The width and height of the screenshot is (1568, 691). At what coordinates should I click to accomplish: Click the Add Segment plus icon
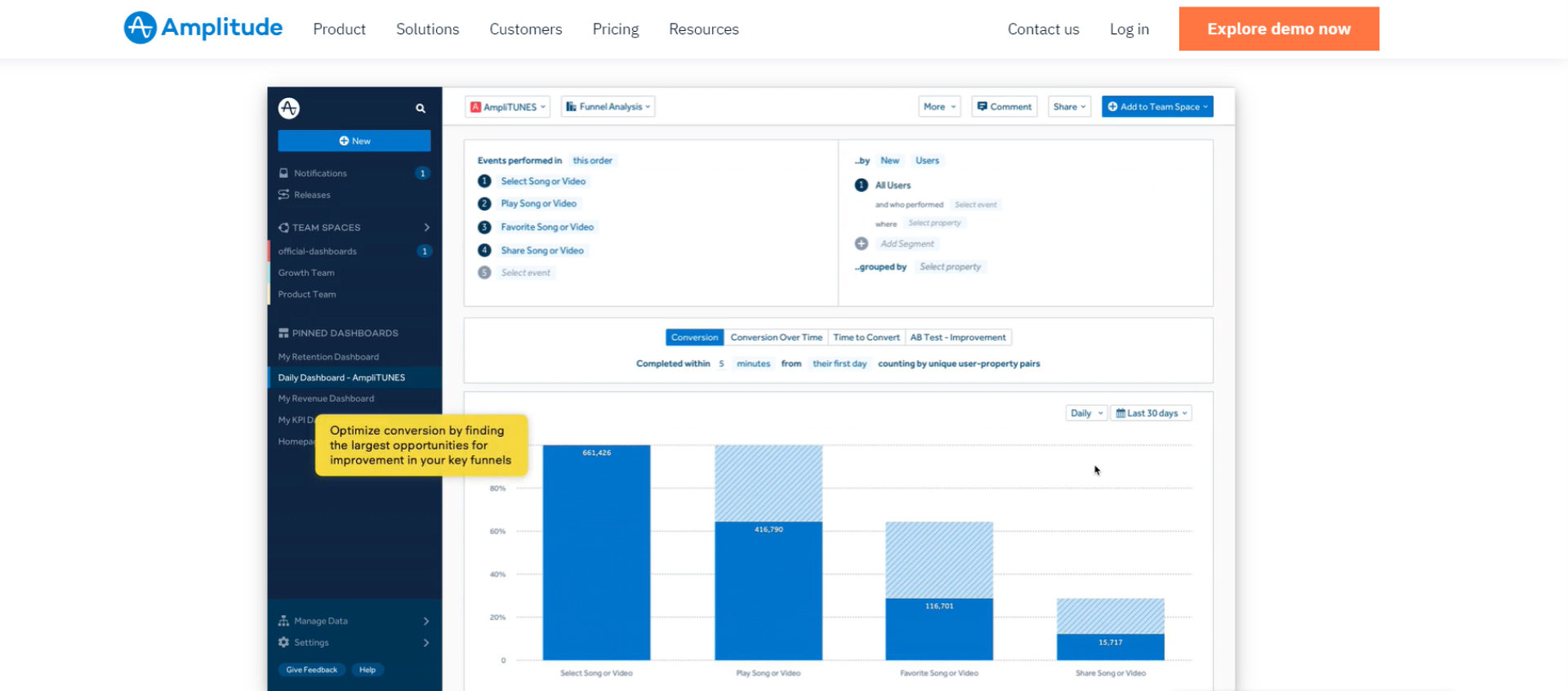tap(861, 243)
